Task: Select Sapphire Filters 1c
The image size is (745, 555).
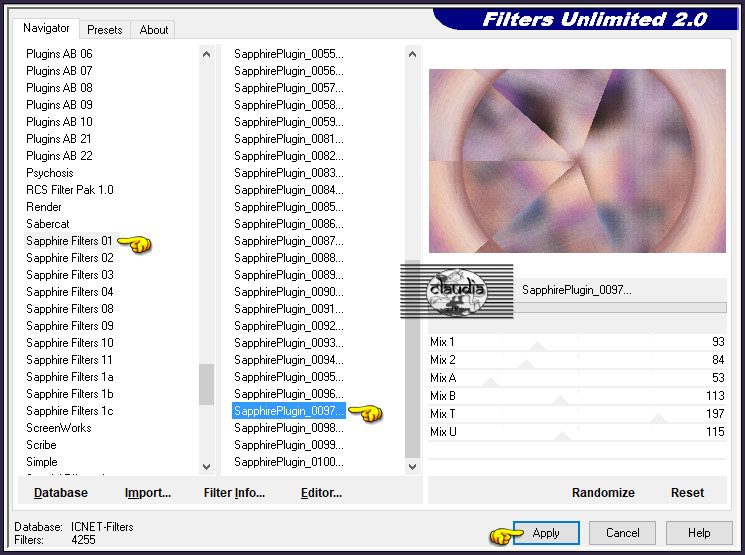Action: pyautogui.click(x=70, y=411)
